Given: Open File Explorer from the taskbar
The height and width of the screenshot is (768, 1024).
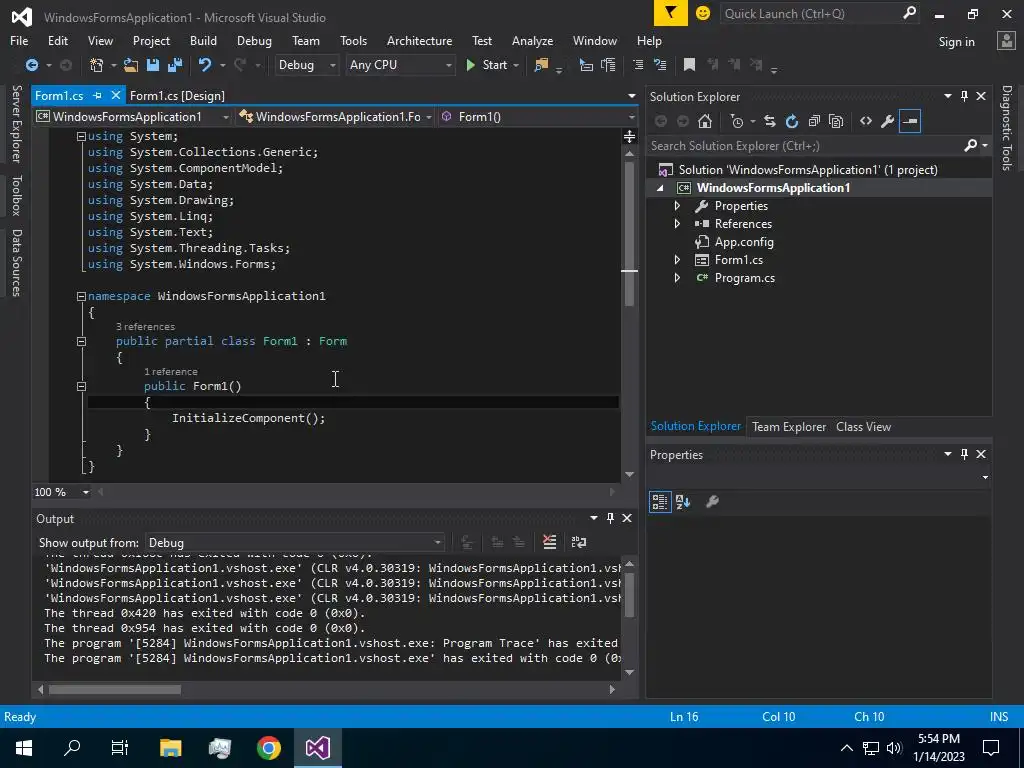Looking at the screenshot, I should coord(170,748).
